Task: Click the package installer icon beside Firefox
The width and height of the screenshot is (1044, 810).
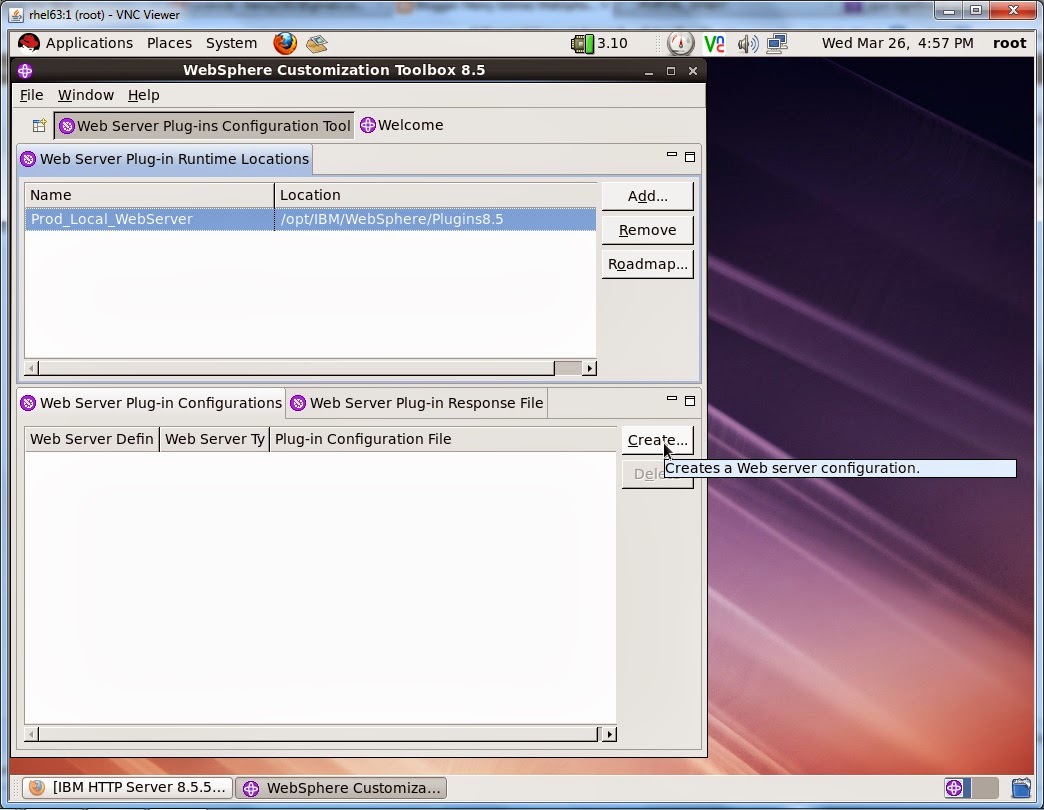Action: (x=316, y=43)
